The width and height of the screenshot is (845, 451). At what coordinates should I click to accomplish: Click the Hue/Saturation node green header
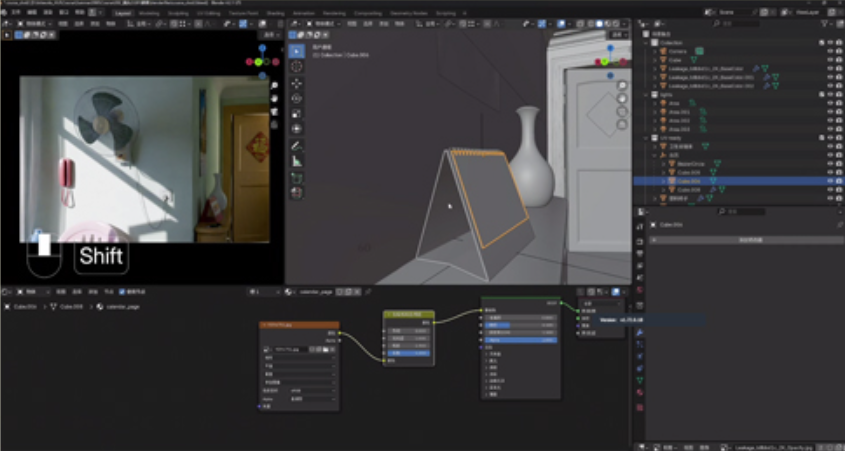pos(408,314)
